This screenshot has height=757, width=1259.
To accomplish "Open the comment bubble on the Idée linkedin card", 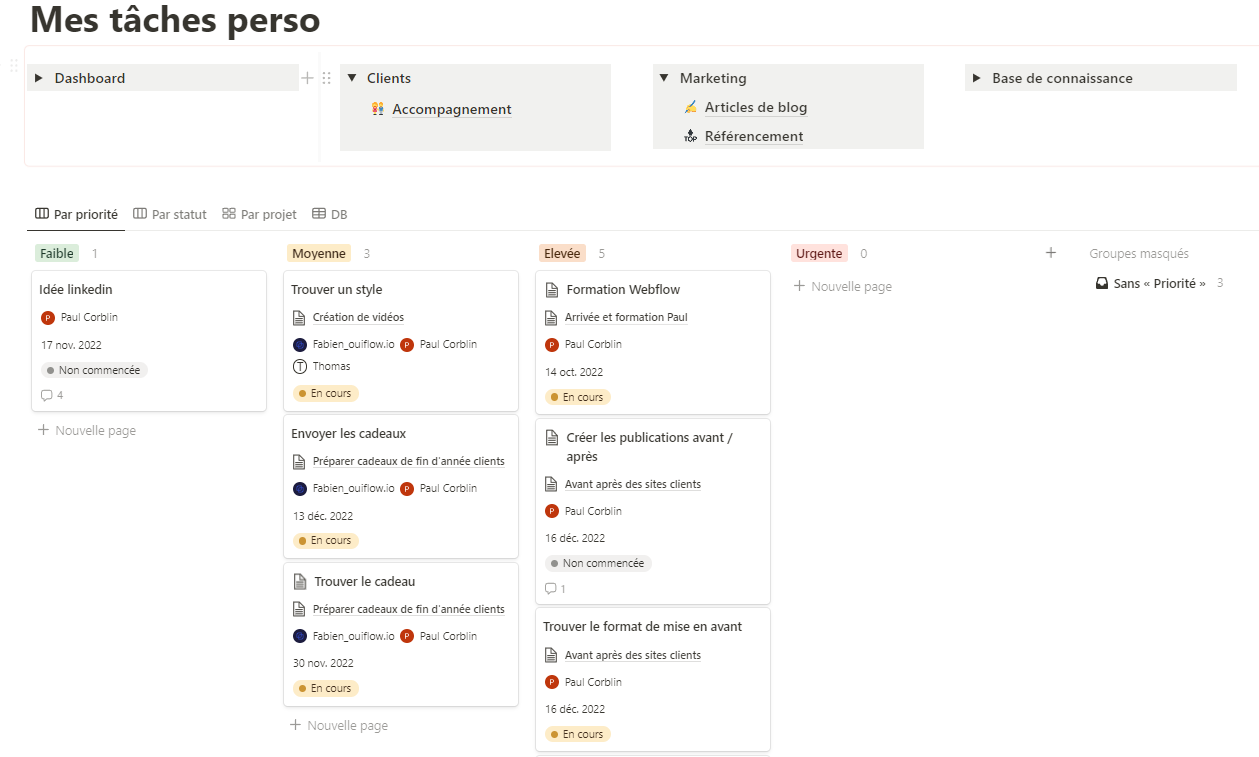I will (46, 395).
